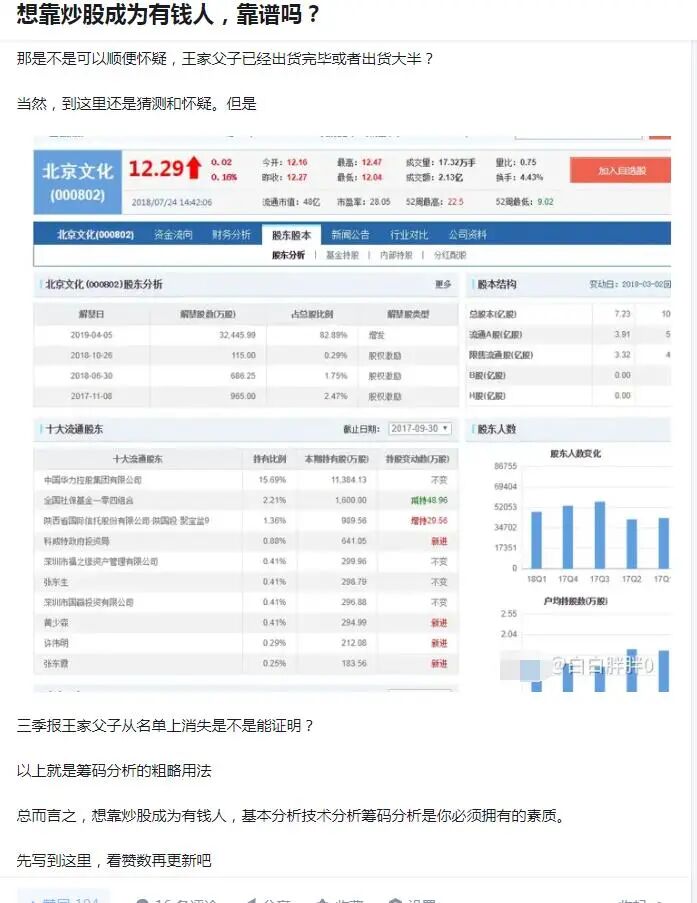Switch to the 新闻公告 tab
The width and height of the screenshot is (697, 903).
350,234
